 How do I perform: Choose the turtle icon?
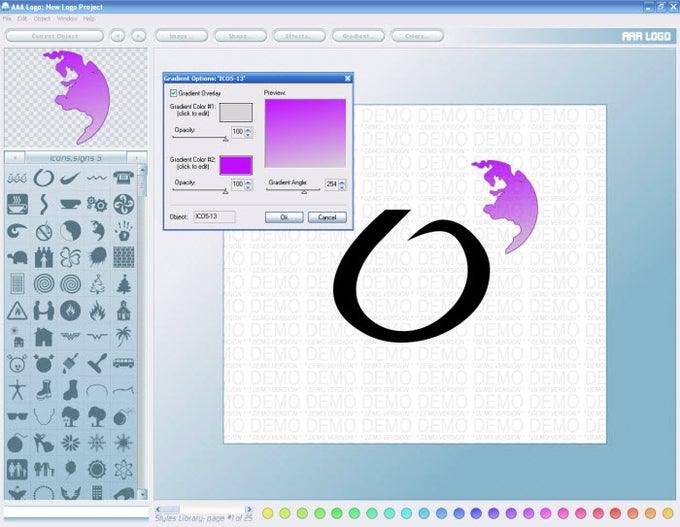click(17, 258)
